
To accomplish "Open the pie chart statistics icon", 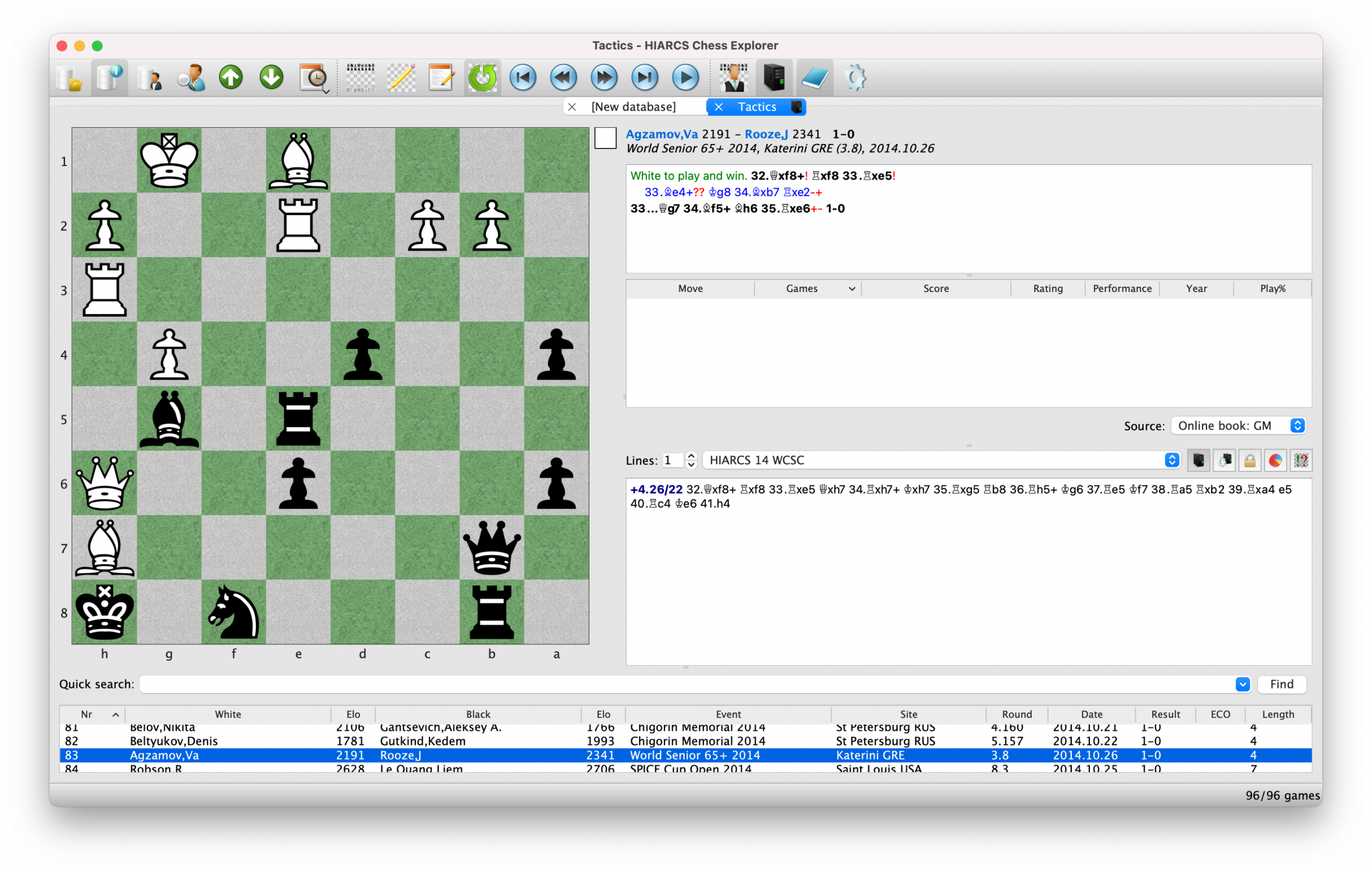I will click(1276, 460).
